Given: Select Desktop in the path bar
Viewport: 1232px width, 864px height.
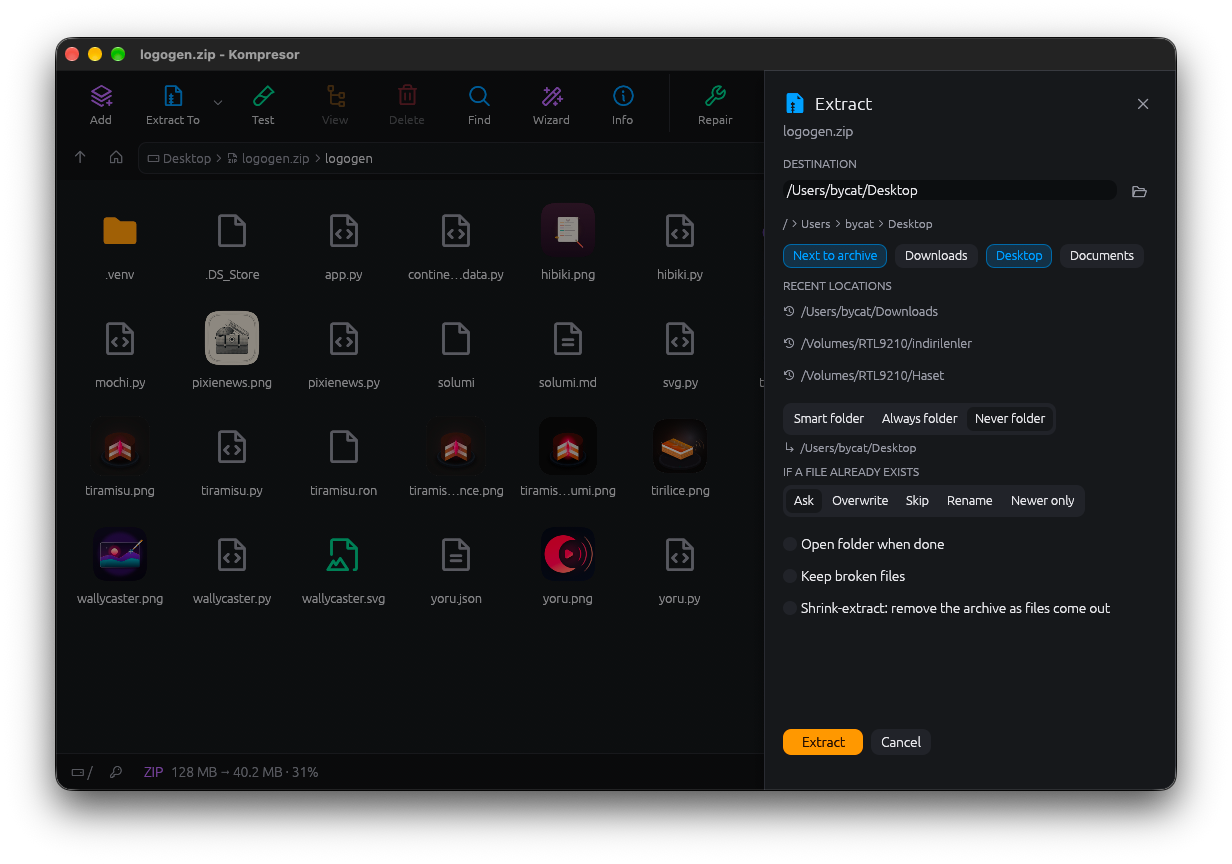Looking at the screenshot, I should coord(179,158).
